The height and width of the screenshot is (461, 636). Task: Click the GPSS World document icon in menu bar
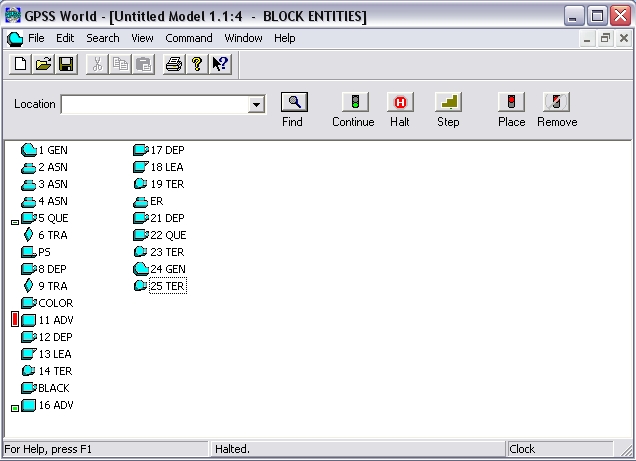tap(15, 39)
